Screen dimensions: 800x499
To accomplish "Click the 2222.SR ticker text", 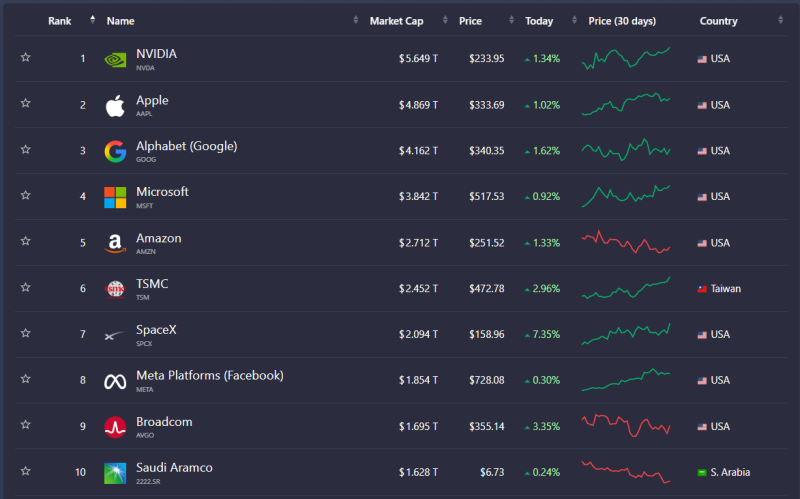I will coord(148,481).
